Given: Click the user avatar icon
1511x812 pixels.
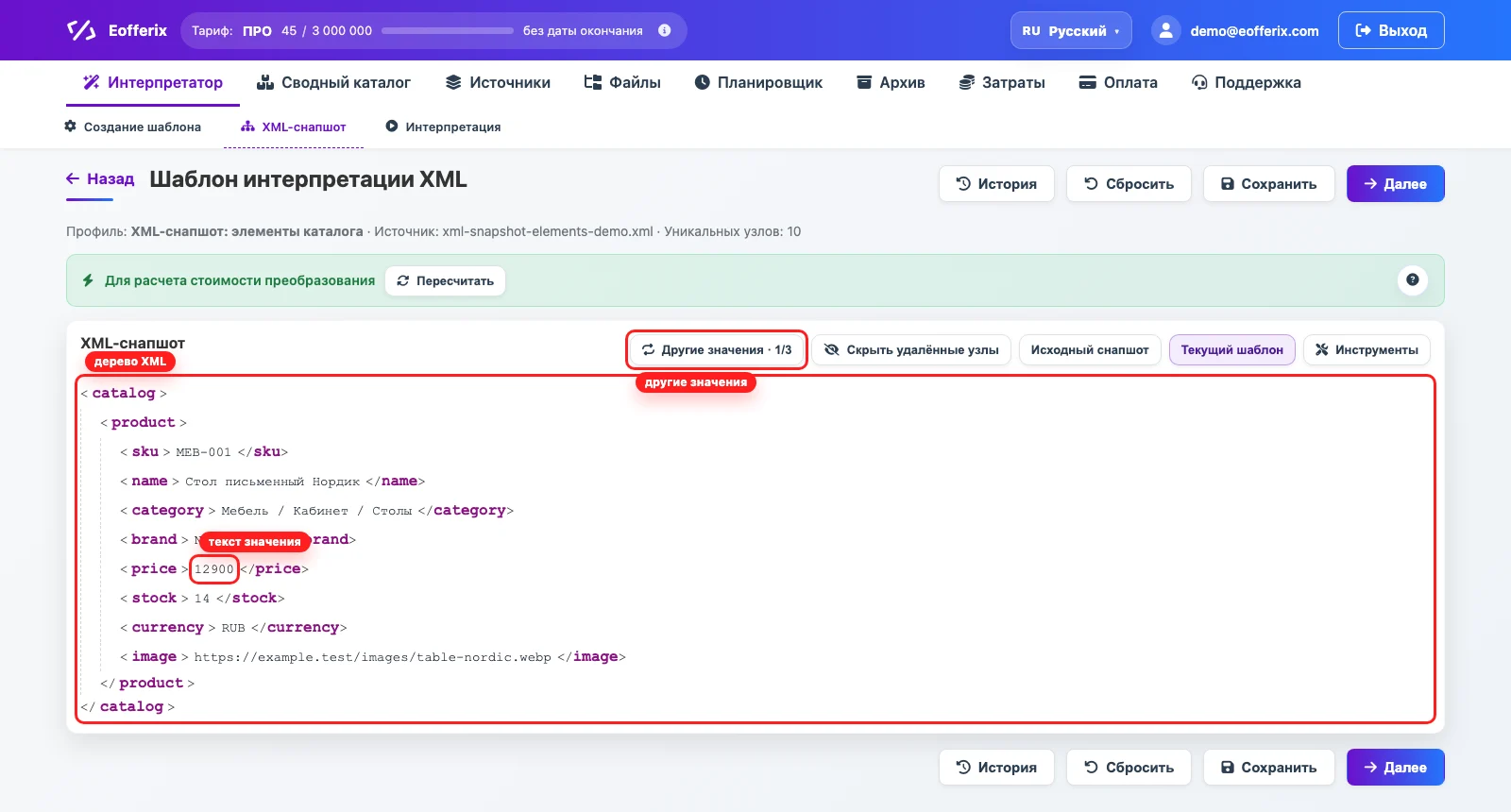Looking at the screenshot, I should pos(1166,30).
